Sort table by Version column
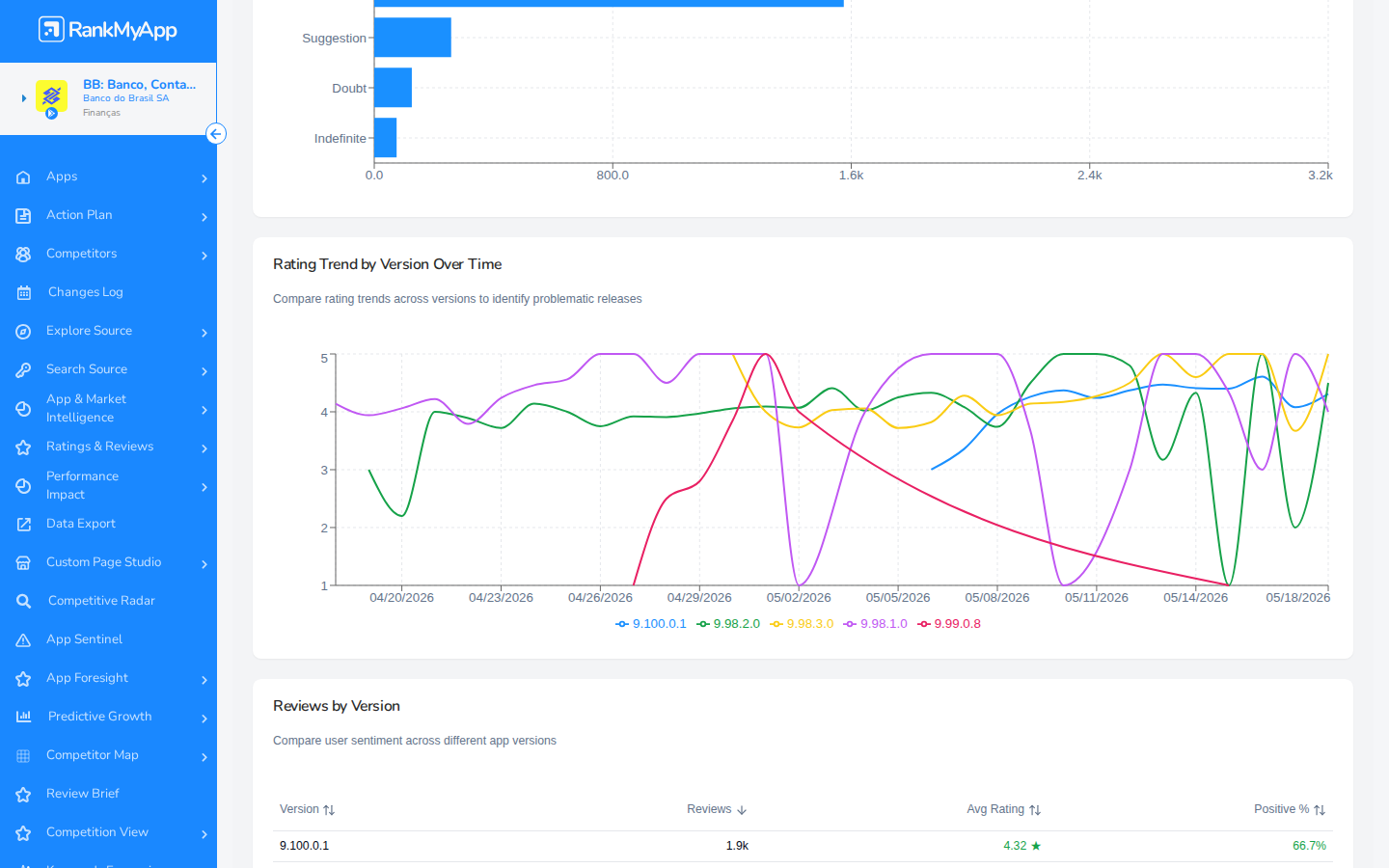This screenshot has height=868, width=1389. (x=308, y=809)
